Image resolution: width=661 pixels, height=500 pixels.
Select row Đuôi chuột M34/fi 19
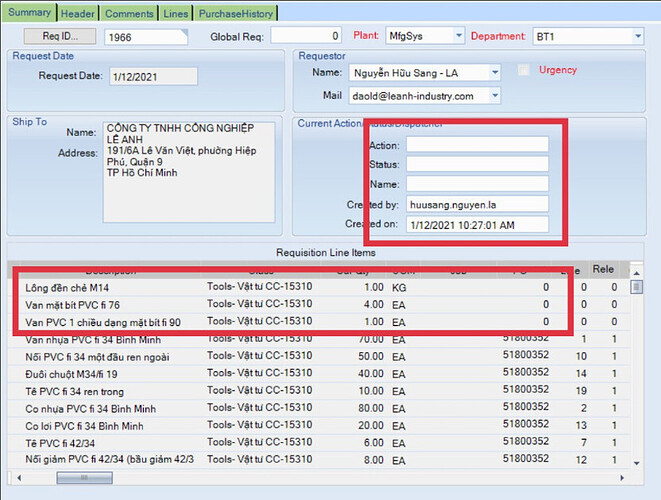coord(318,374)
